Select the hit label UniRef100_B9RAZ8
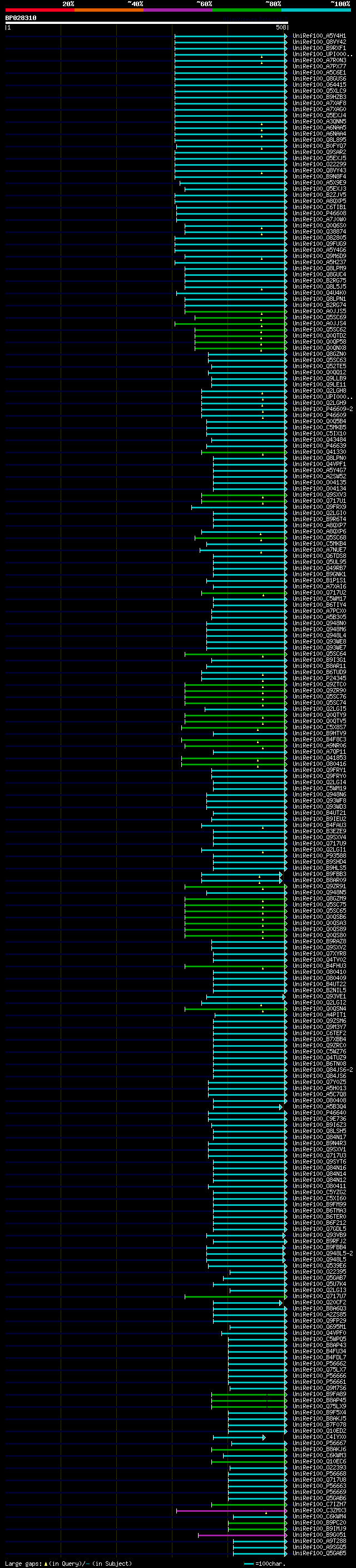 tap(319, 941)
